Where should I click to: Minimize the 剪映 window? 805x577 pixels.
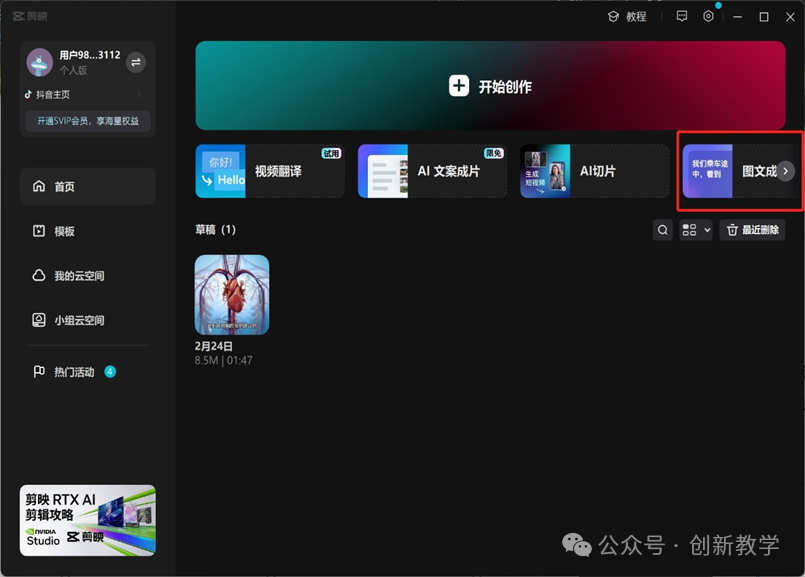tap(738, 17)
